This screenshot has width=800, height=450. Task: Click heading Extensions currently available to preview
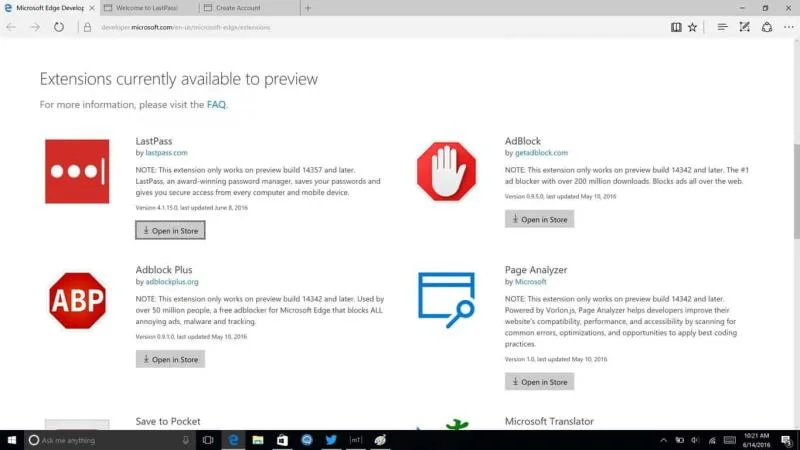pyautogui.click(x=179, y=79)
